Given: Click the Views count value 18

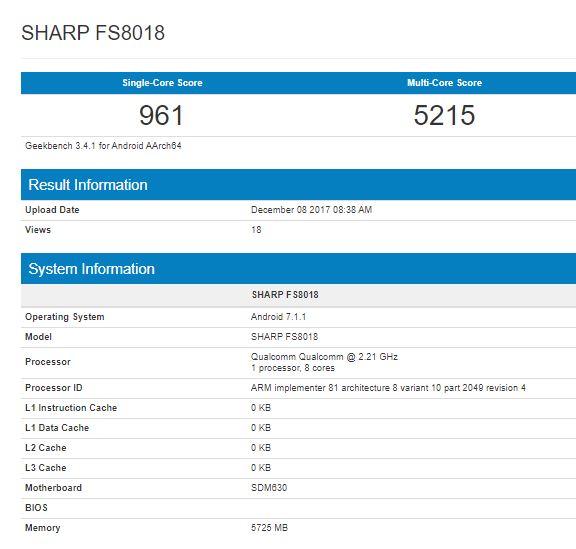Looking at the screenshot, I should 256,230.
